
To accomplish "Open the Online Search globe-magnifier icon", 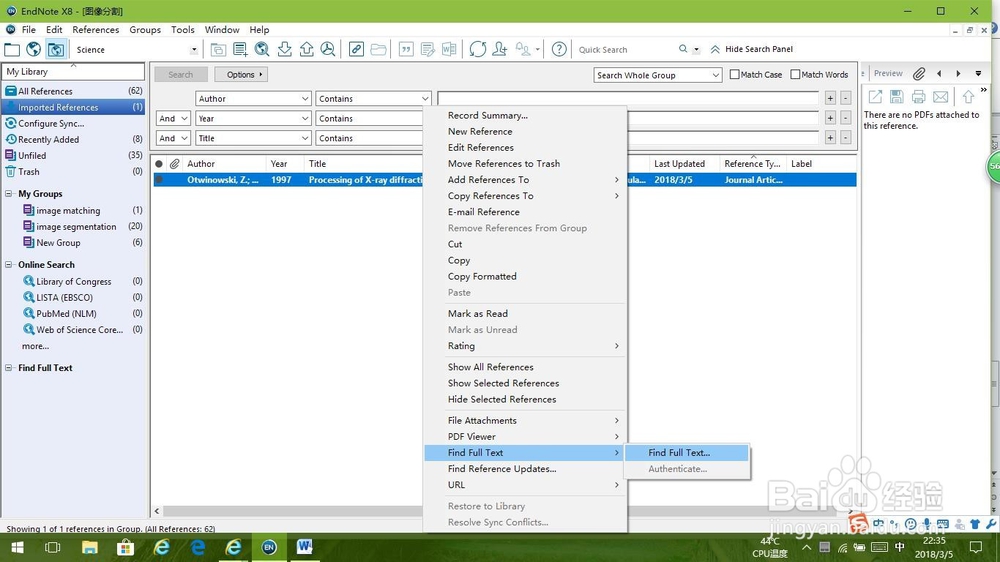I will click(262, 49).
